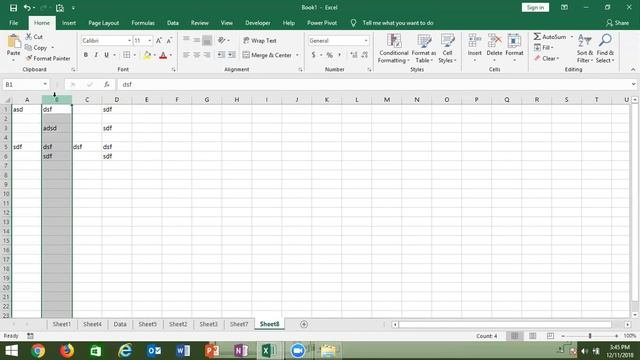Click the Insert cells icon
Image resolution: width=640 pixels, height=360 pixels.
[x=475, y=41]
